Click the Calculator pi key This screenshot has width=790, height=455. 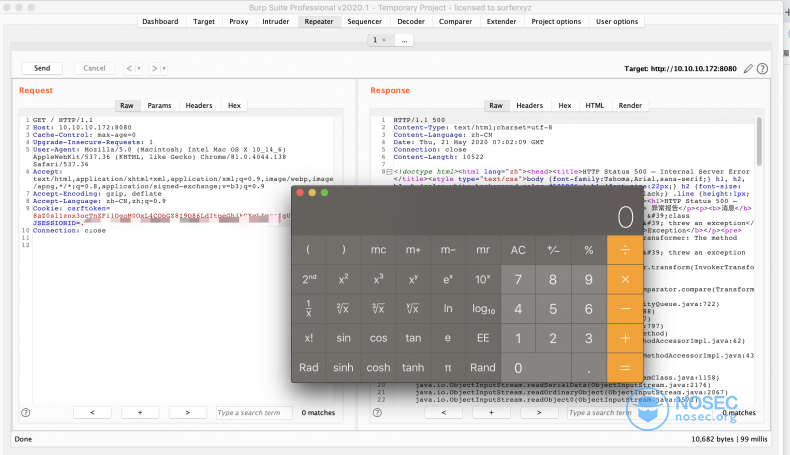[448, 368]
